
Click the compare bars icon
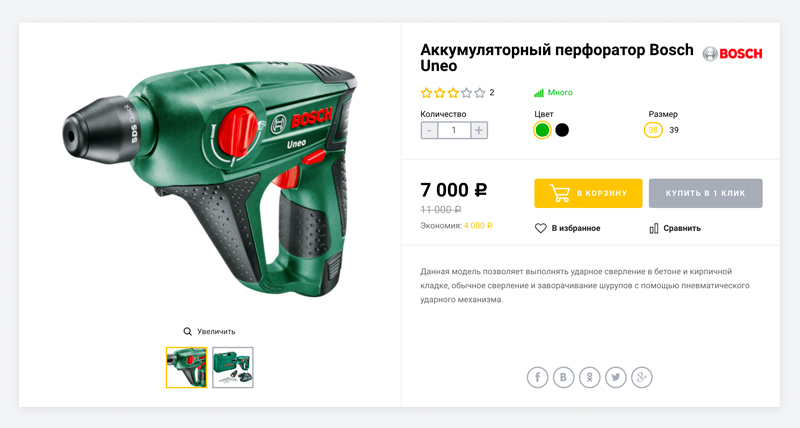click(654, 229)
